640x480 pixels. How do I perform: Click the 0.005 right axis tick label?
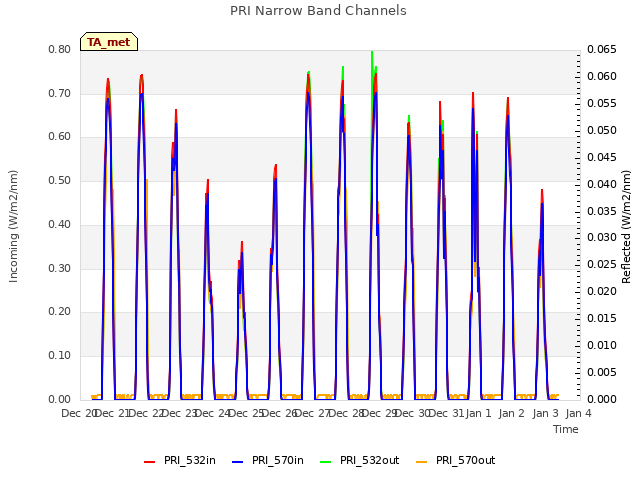602,372
